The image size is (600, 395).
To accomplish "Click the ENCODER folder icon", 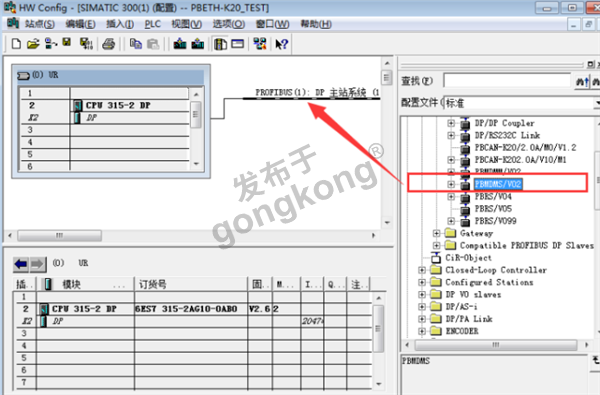I will tap(436, 331).
